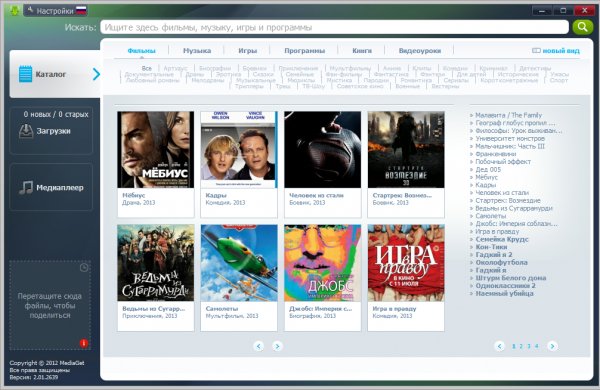600x390 pixels.
Task: Select the Музыка tab
Action: [197, 51]
